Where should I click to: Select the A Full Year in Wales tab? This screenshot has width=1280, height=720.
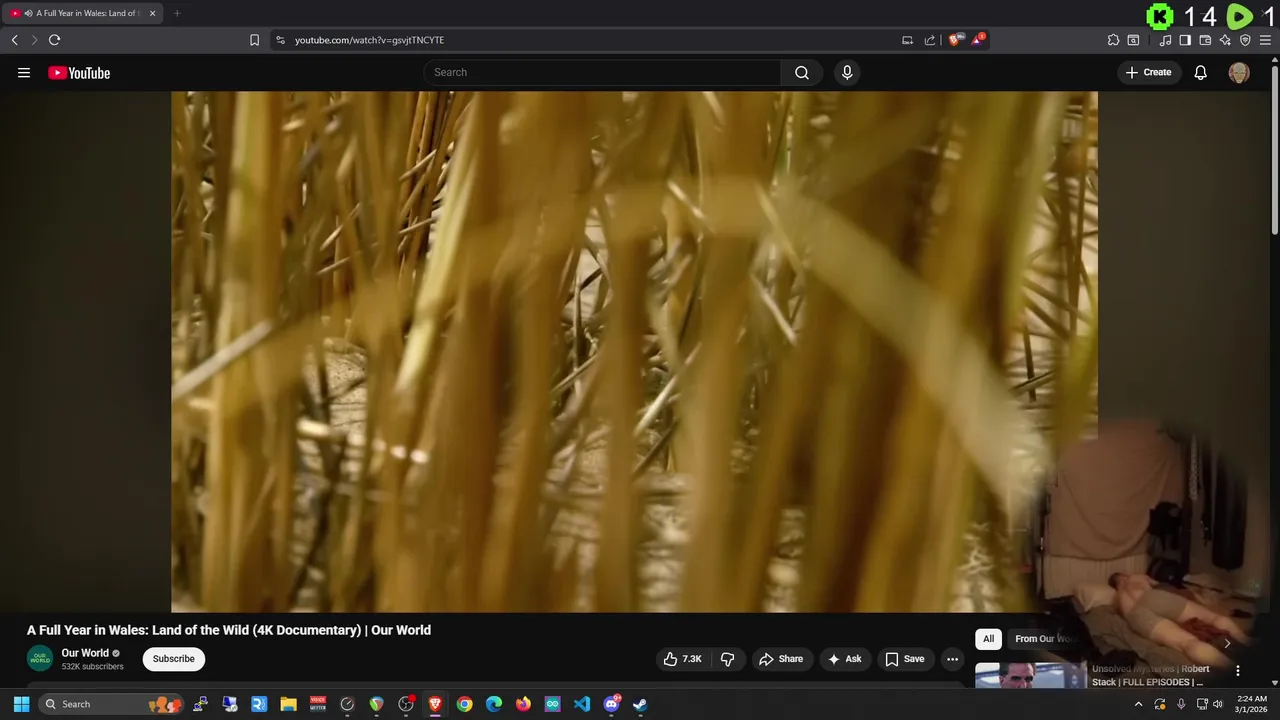(83, 13)
